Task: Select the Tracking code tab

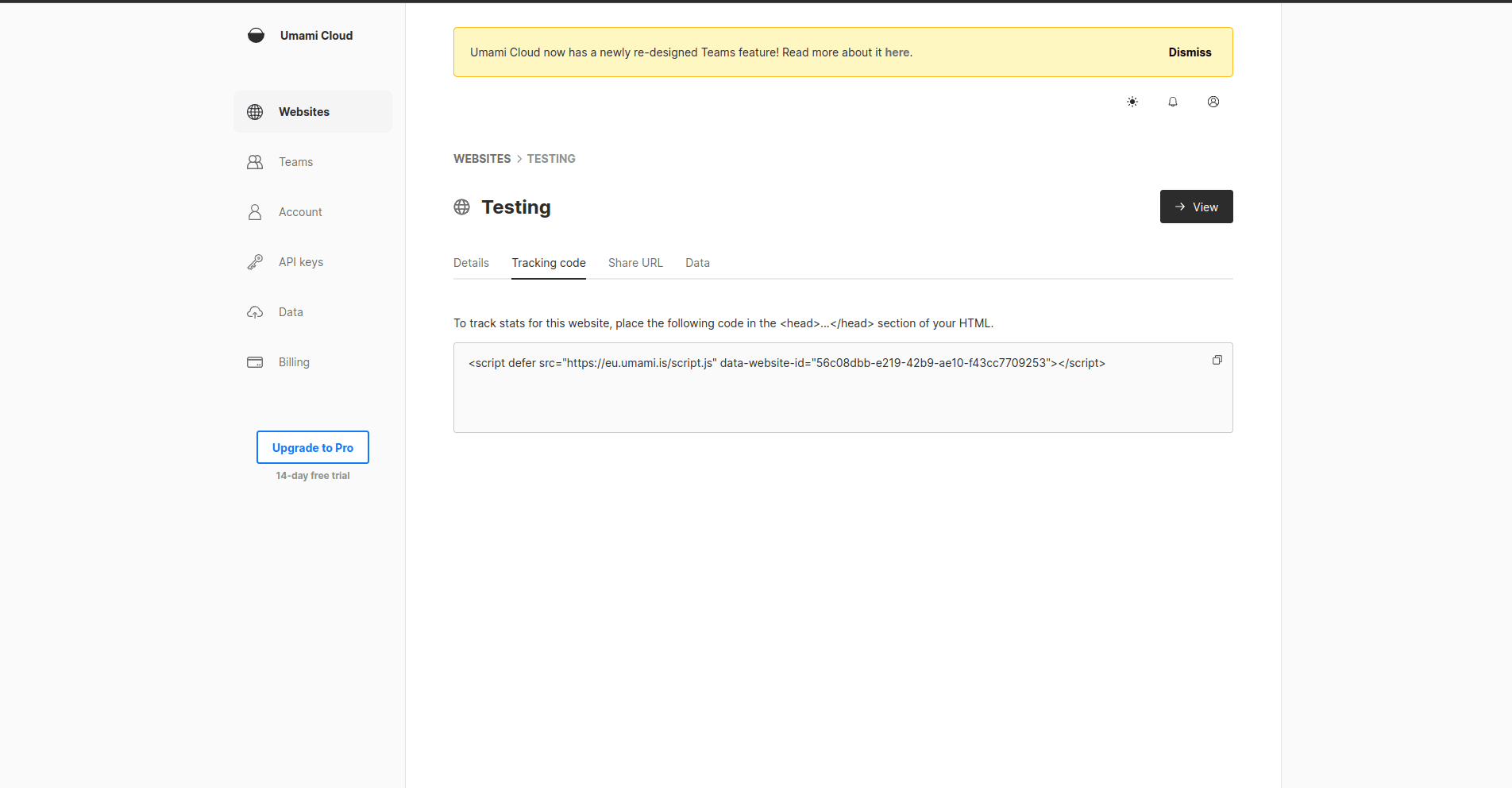Action: pyautogui.click(x=549, y=263)
